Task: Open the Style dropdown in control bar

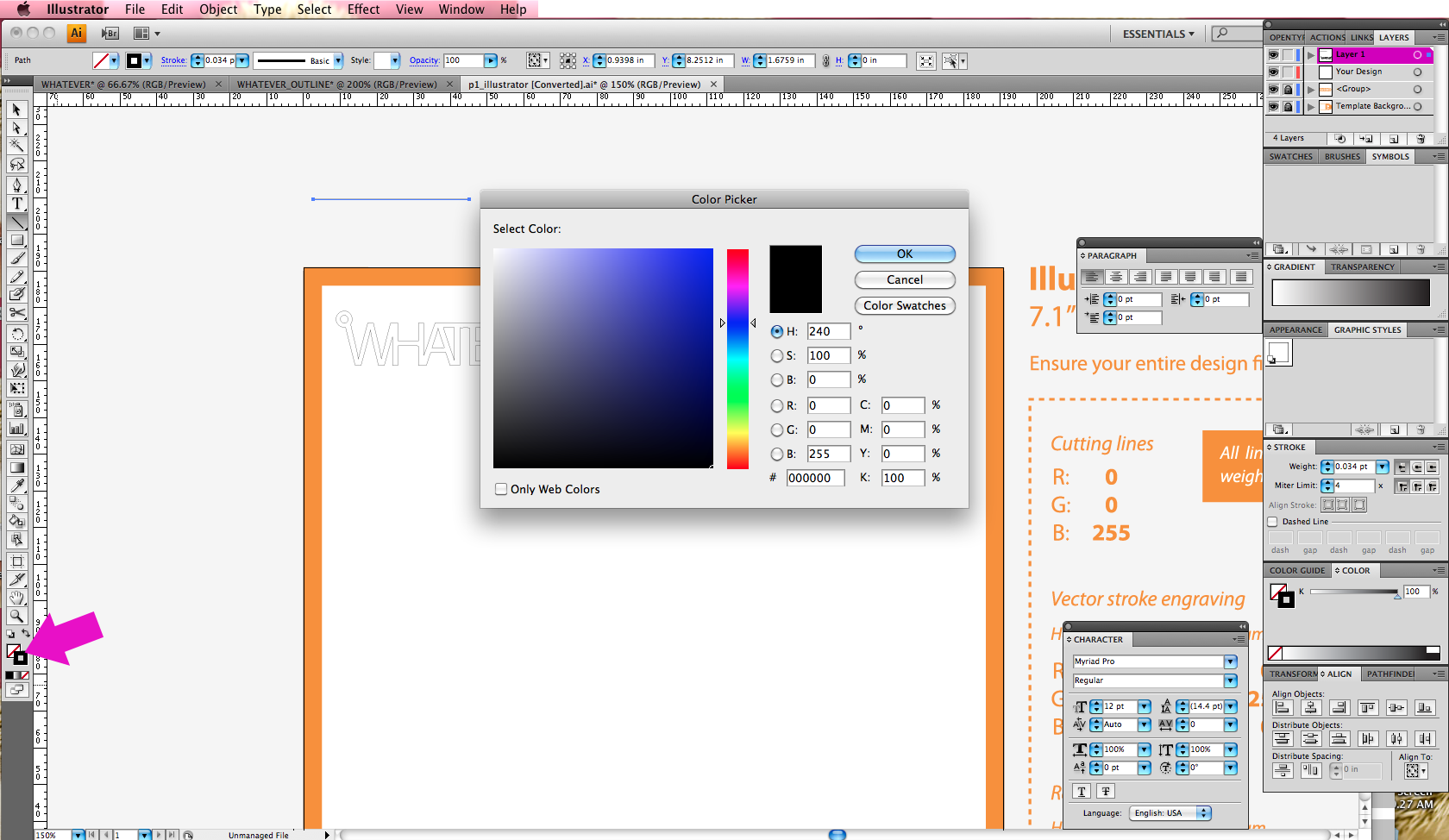Action: coord(395,60)
